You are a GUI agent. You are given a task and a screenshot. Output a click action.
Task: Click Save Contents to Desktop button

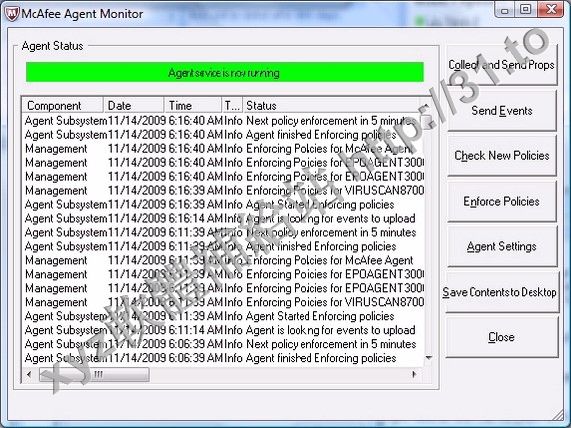(502, 292)
